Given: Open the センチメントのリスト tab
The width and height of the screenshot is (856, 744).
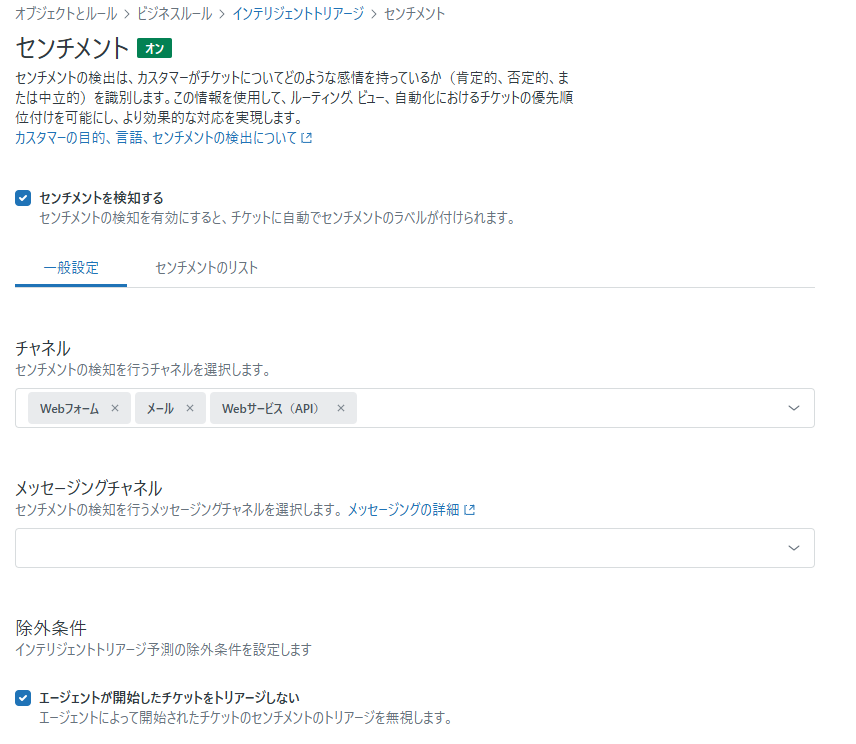Looking at the screenshot, I should tap(206, 268).
